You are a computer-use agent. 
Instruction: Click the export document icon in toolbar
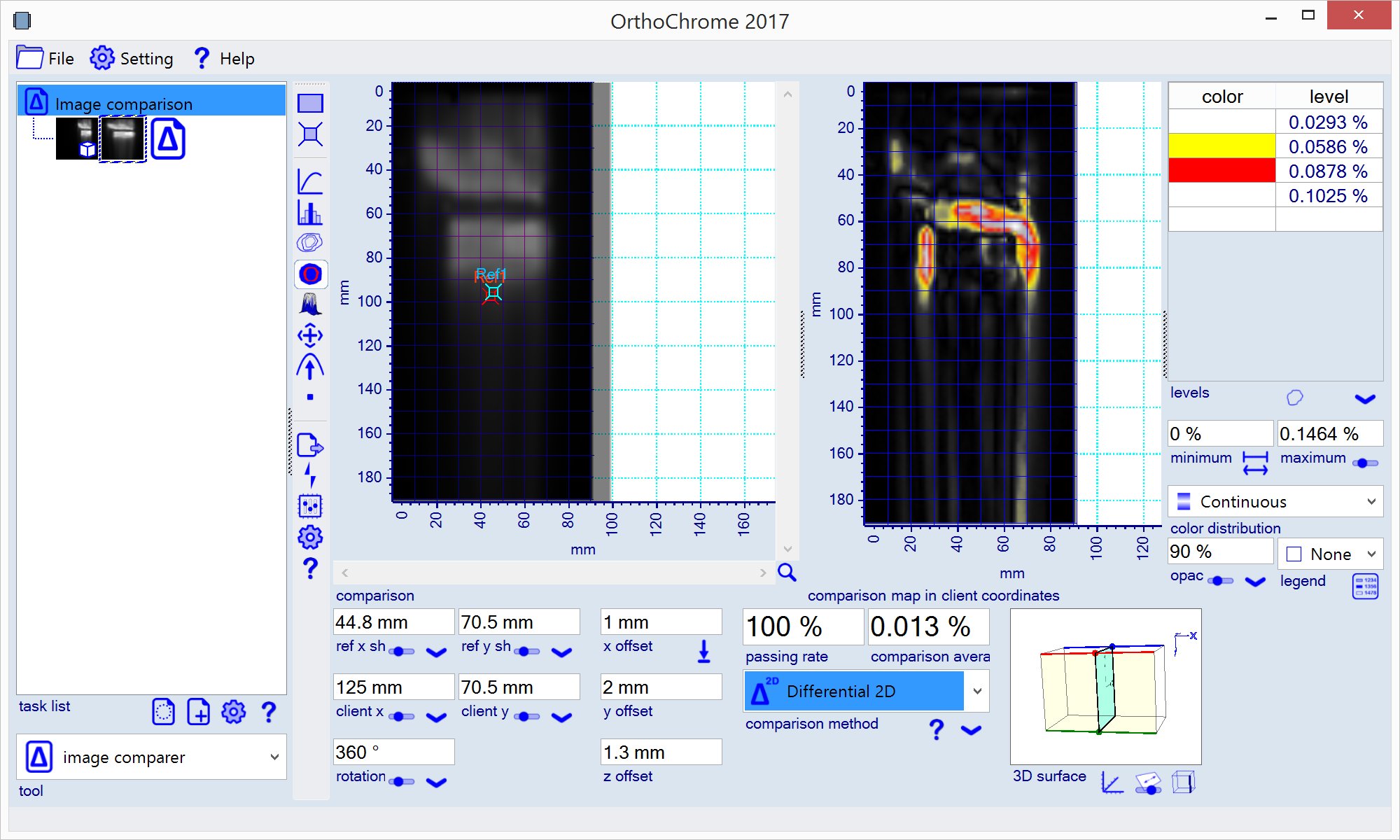[310, 445]
